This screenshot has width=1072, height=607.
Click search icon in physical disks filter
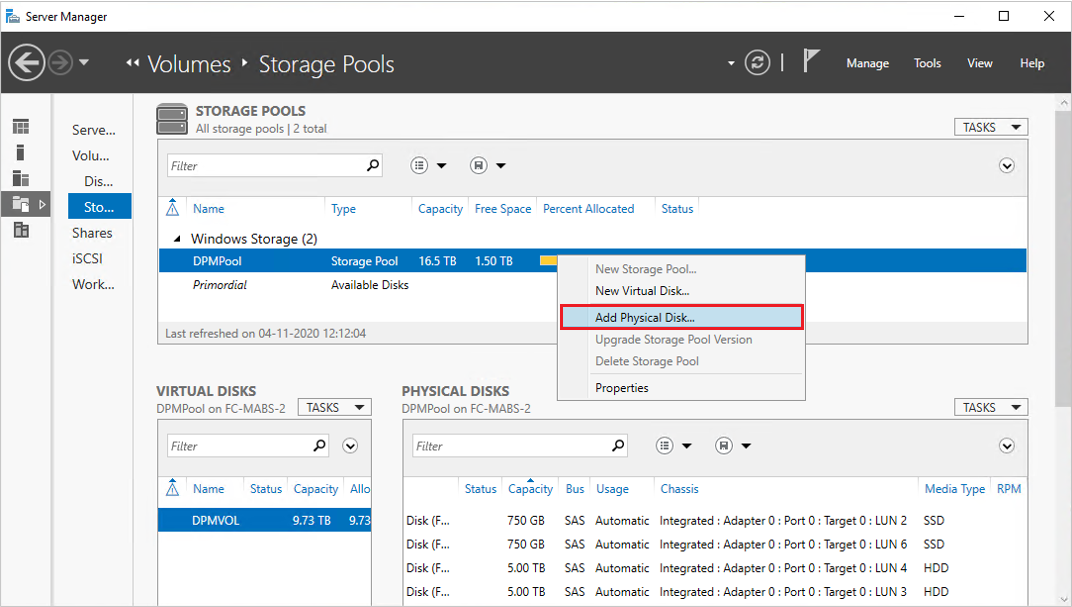pyautogui.click(x=618, y=446)
